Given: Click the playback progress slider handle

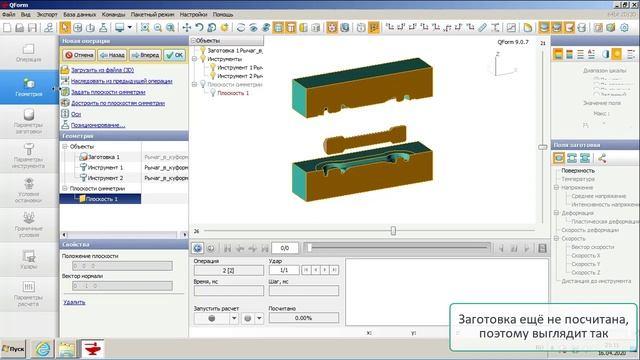Looking at the screenshot, I should pyautogui.click(x=309, y=248).
